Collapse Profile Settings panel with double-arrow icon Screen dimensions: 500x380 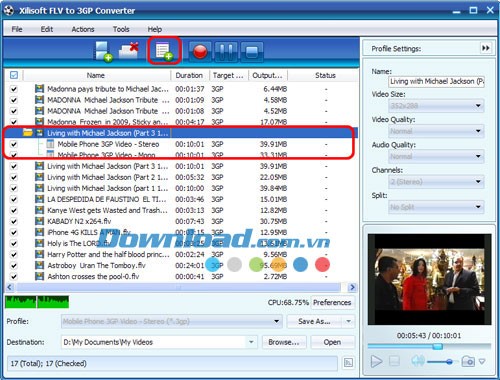click(x=486, y=48)
